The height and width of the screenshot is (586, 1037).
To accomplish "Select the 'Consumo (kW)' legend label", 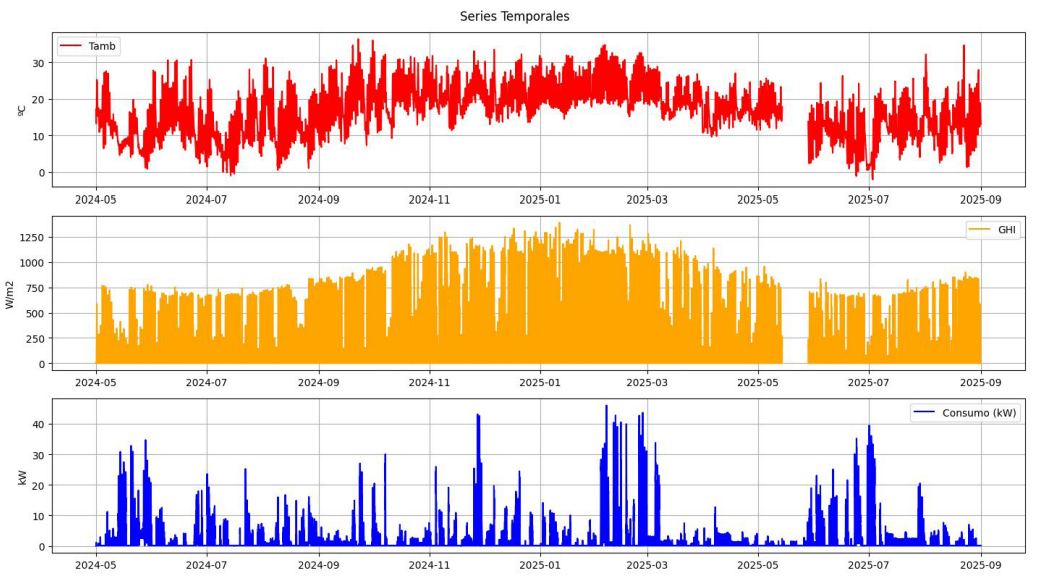I will [979, 413].
